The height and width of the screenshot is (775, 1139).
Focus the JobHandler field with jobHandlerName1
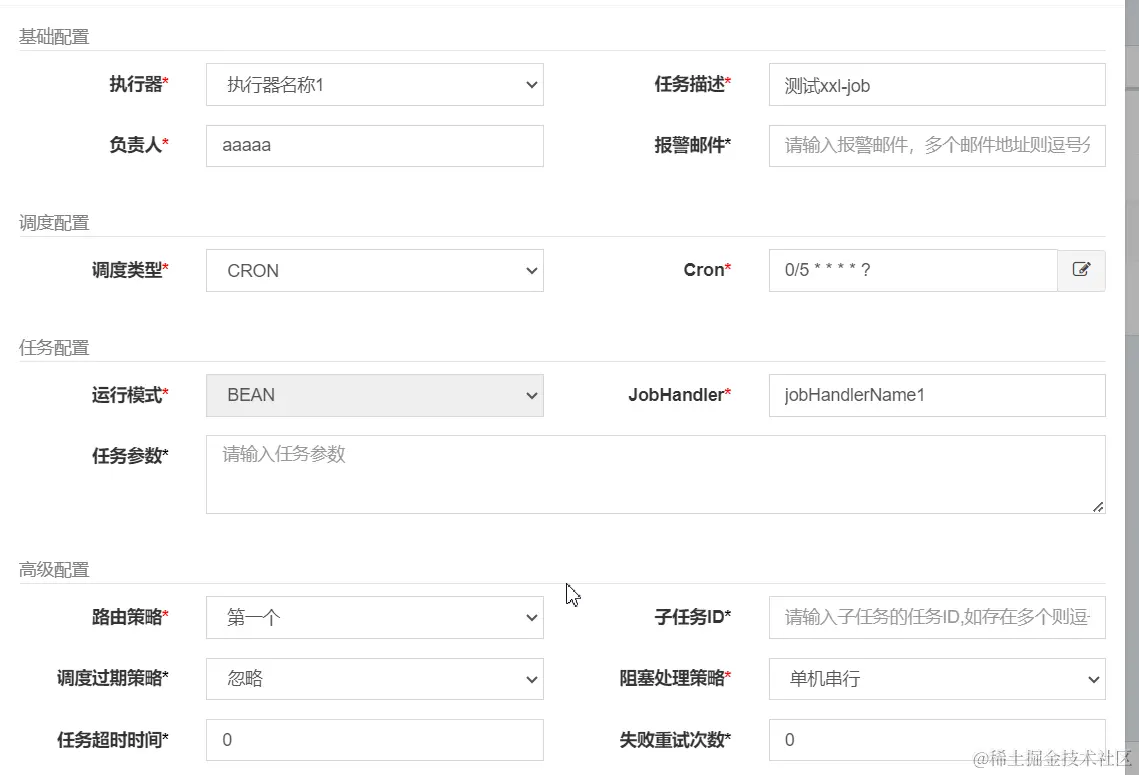coord(937,395)
